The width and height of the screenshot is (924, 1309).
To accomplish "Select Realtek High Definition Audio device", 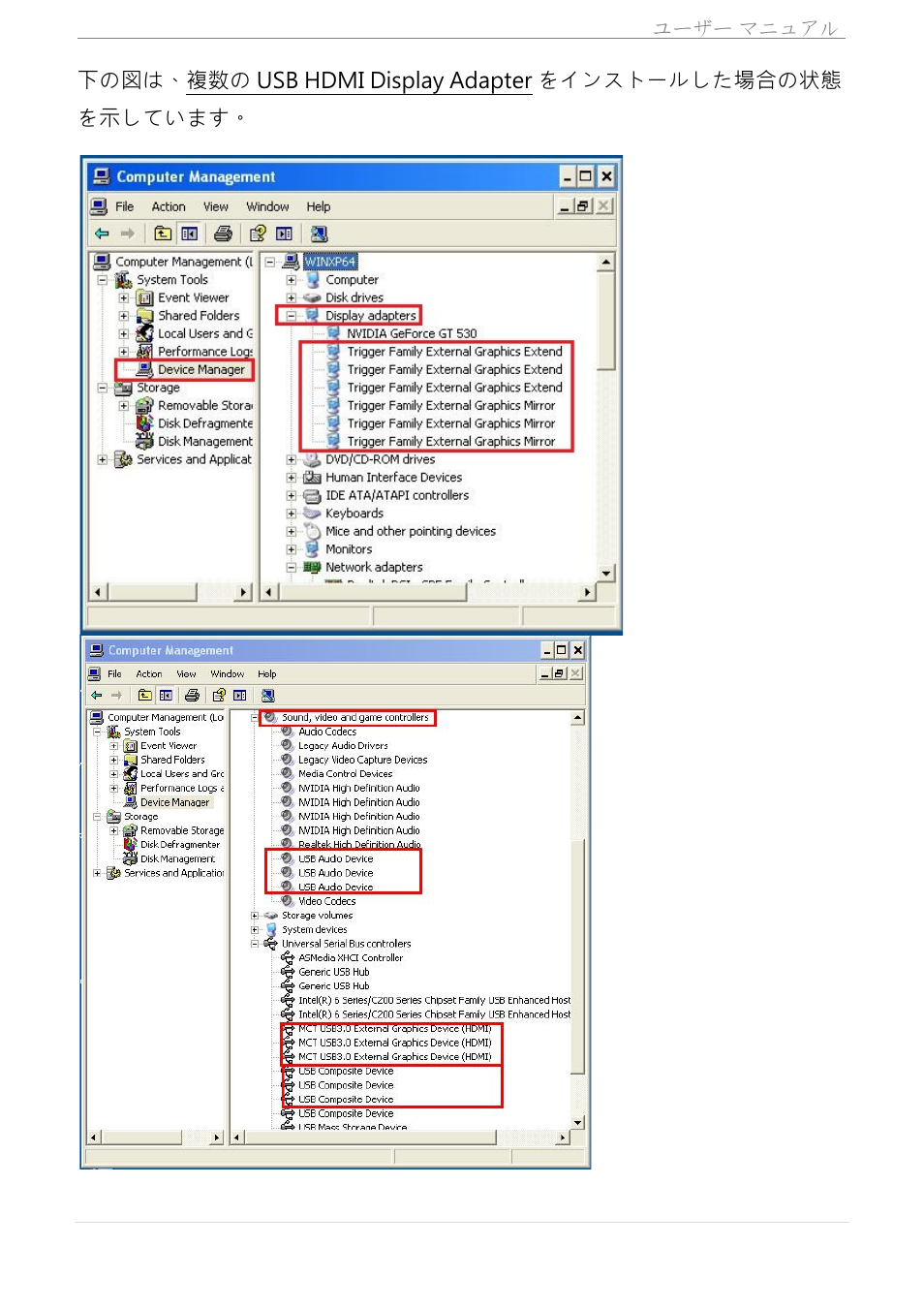I will click(359, 845).
